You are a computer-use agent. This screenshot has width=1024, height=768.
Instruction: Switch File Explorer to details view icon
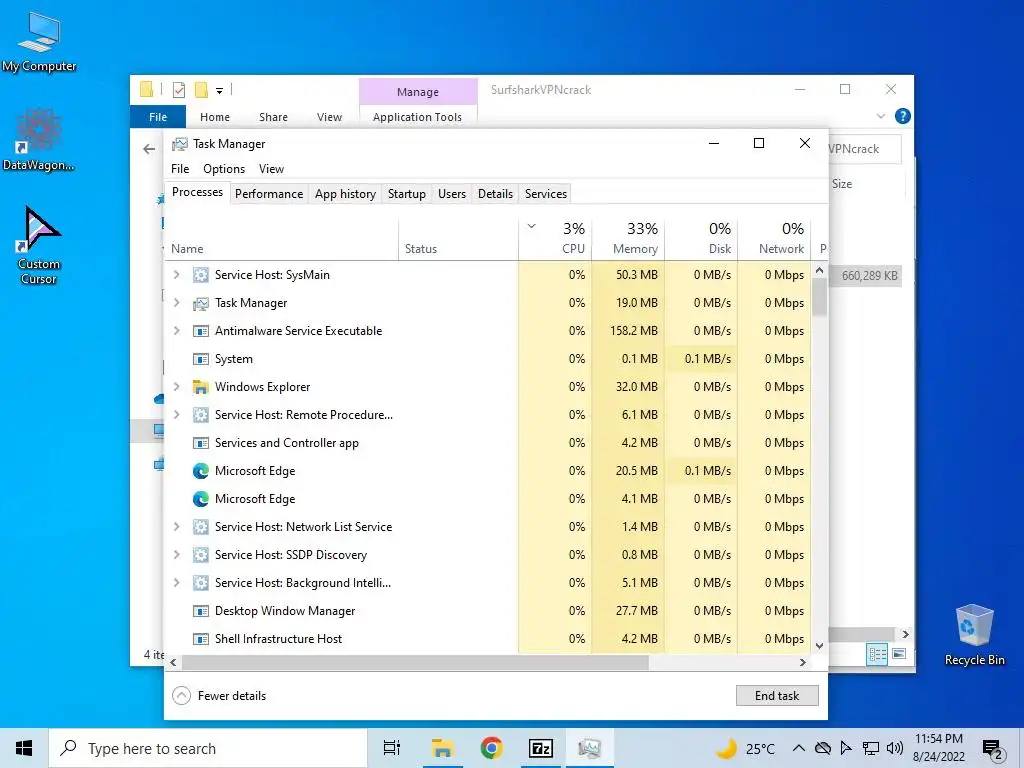coord(877,654)
